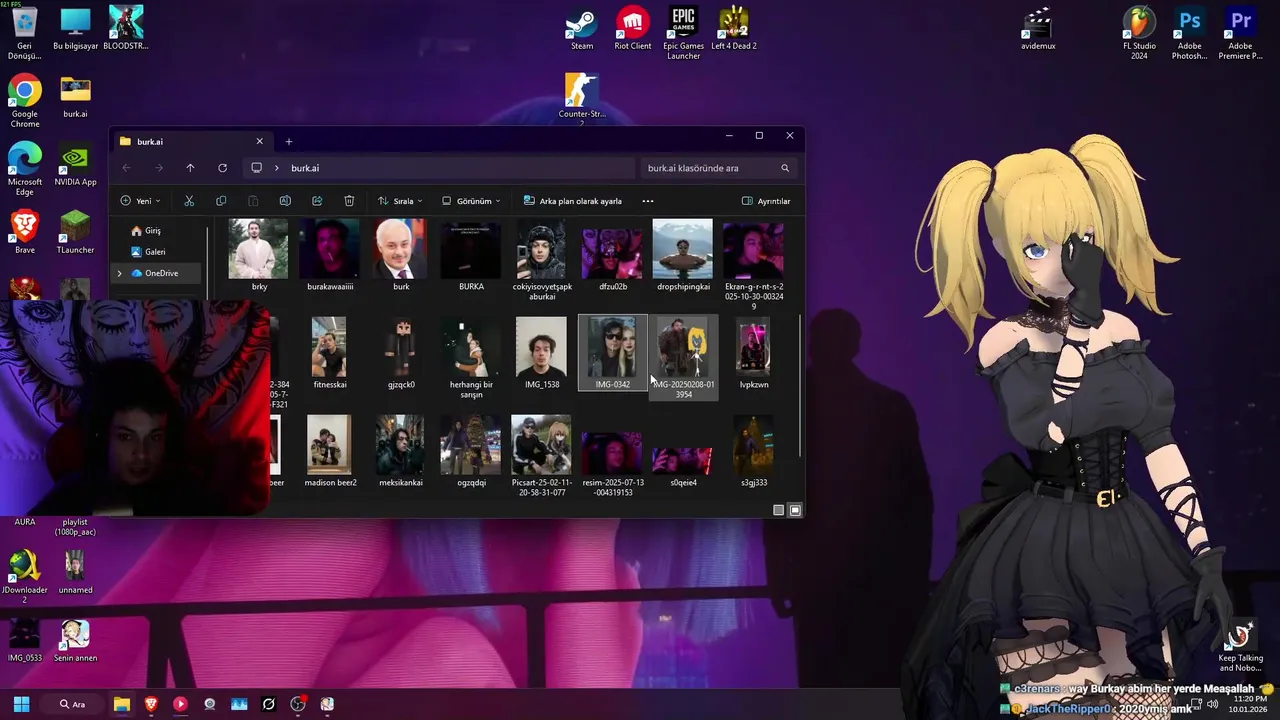Open the BLOODSTRIKE desktop shortcut
This screenshot has width=1280, height=720.
[126, 29]
